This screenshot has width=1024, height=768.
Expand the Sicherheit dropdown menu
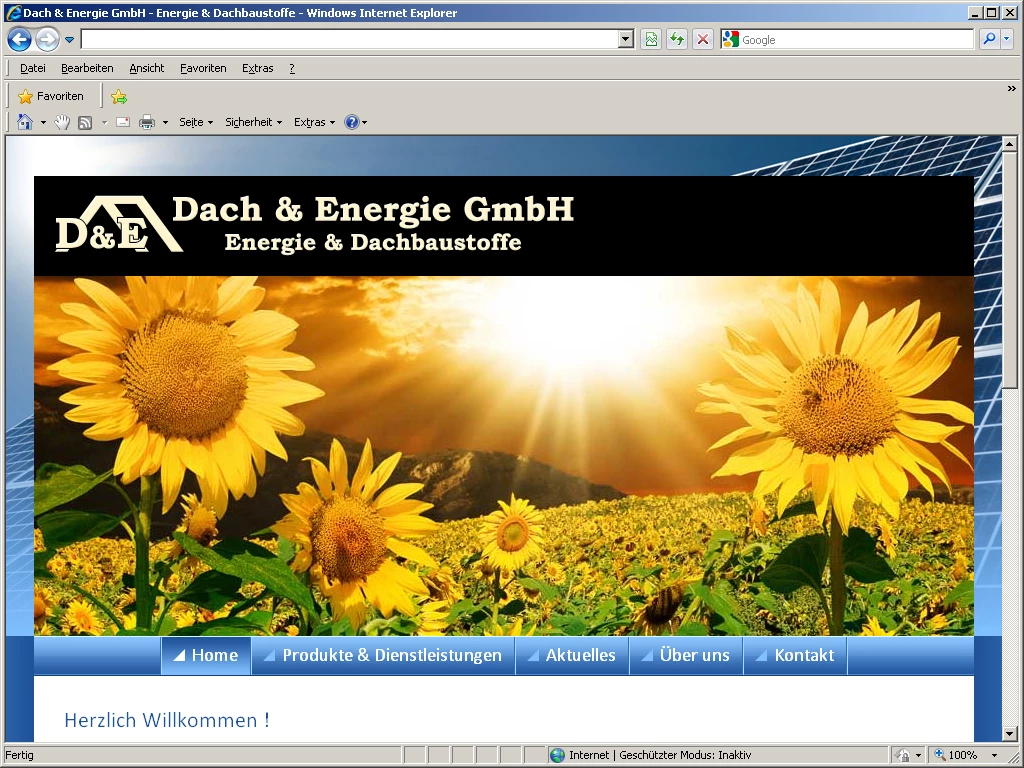[253, 122]
